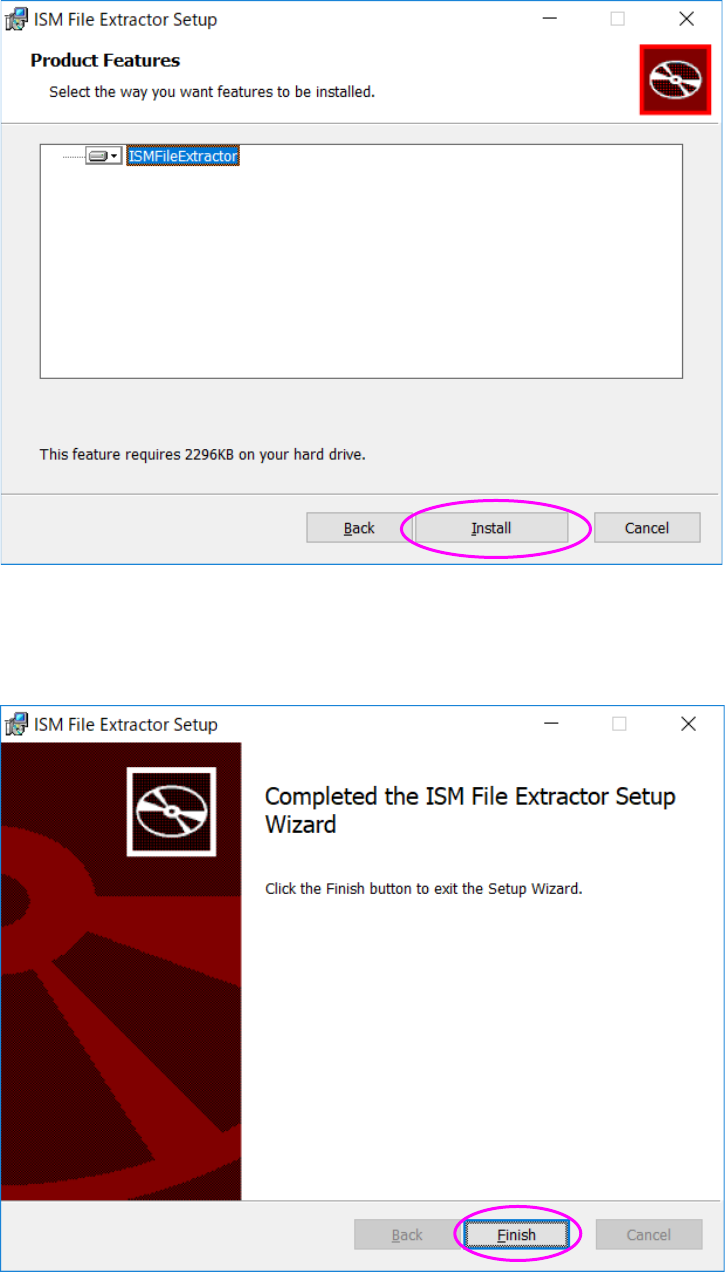This screenshot has width=725, height=1272.
Task: Click the greyed maximize box of Product Features window
Action: click(618, 19)
